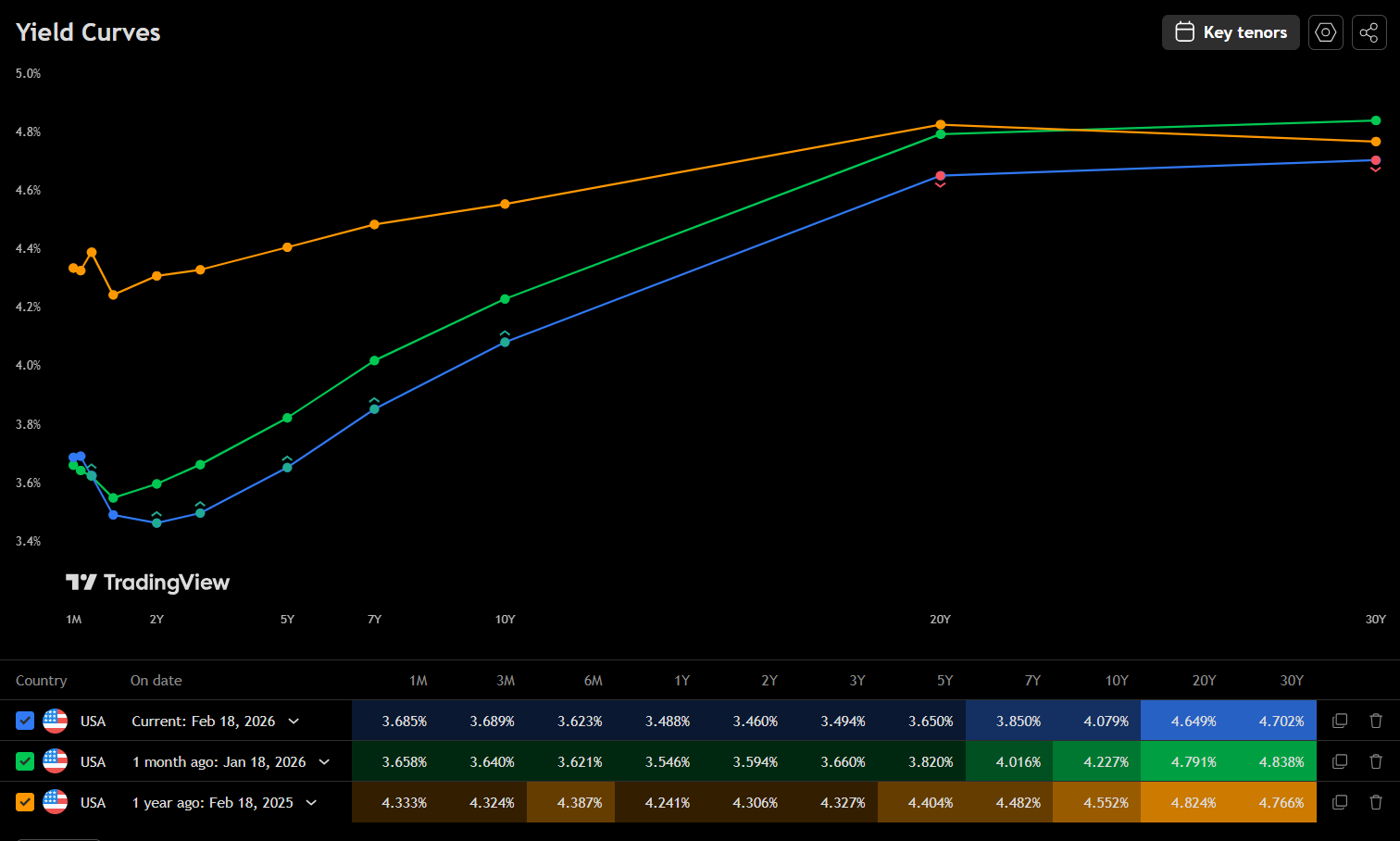1400x841 pixels.
Task: Click the USA country label on 1 year ago row
Action: 93,802
